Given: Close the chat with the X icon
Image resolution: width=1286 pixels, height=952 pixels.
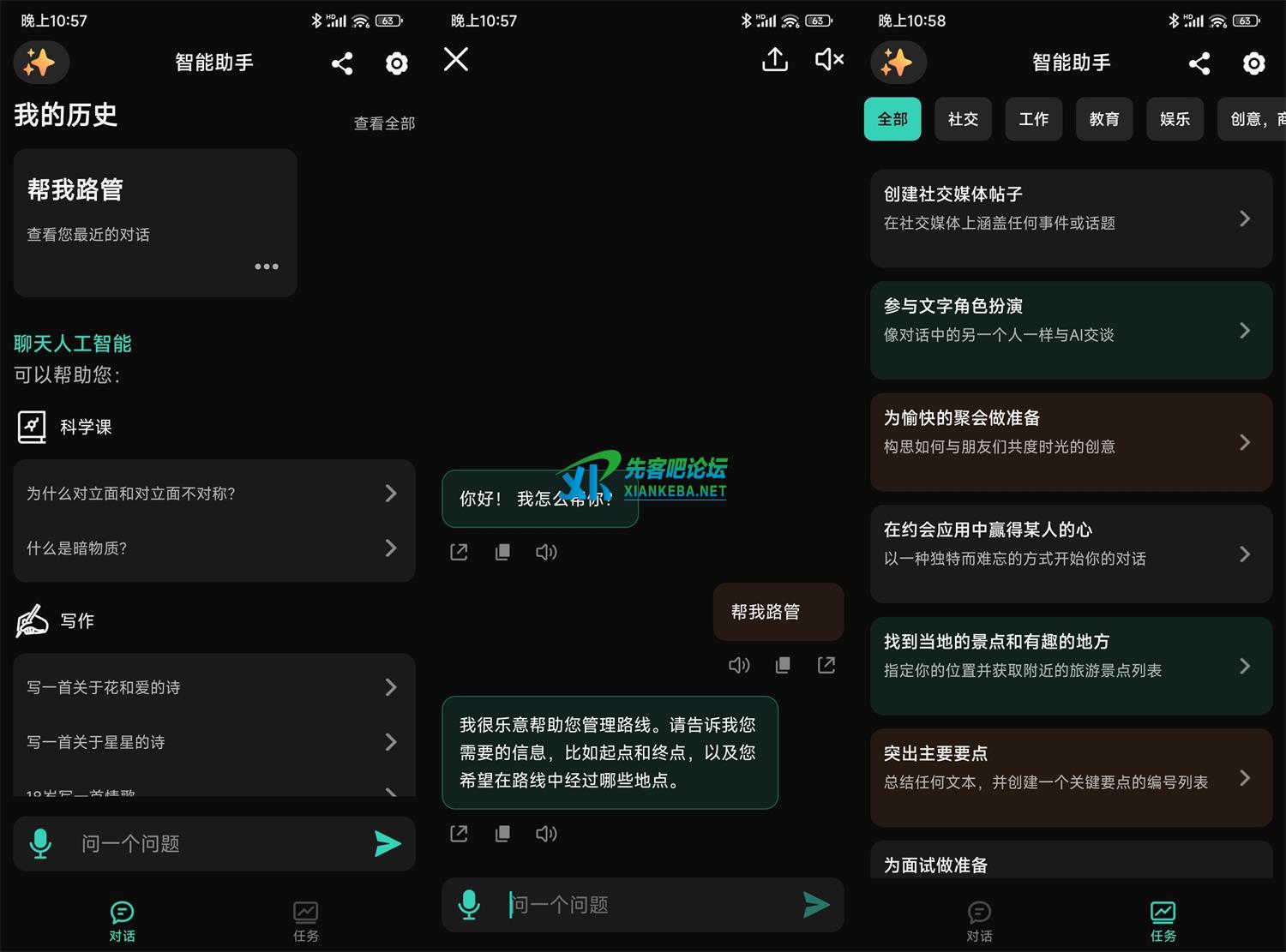Looking at the screenshot, I should (x=456, y=59).
